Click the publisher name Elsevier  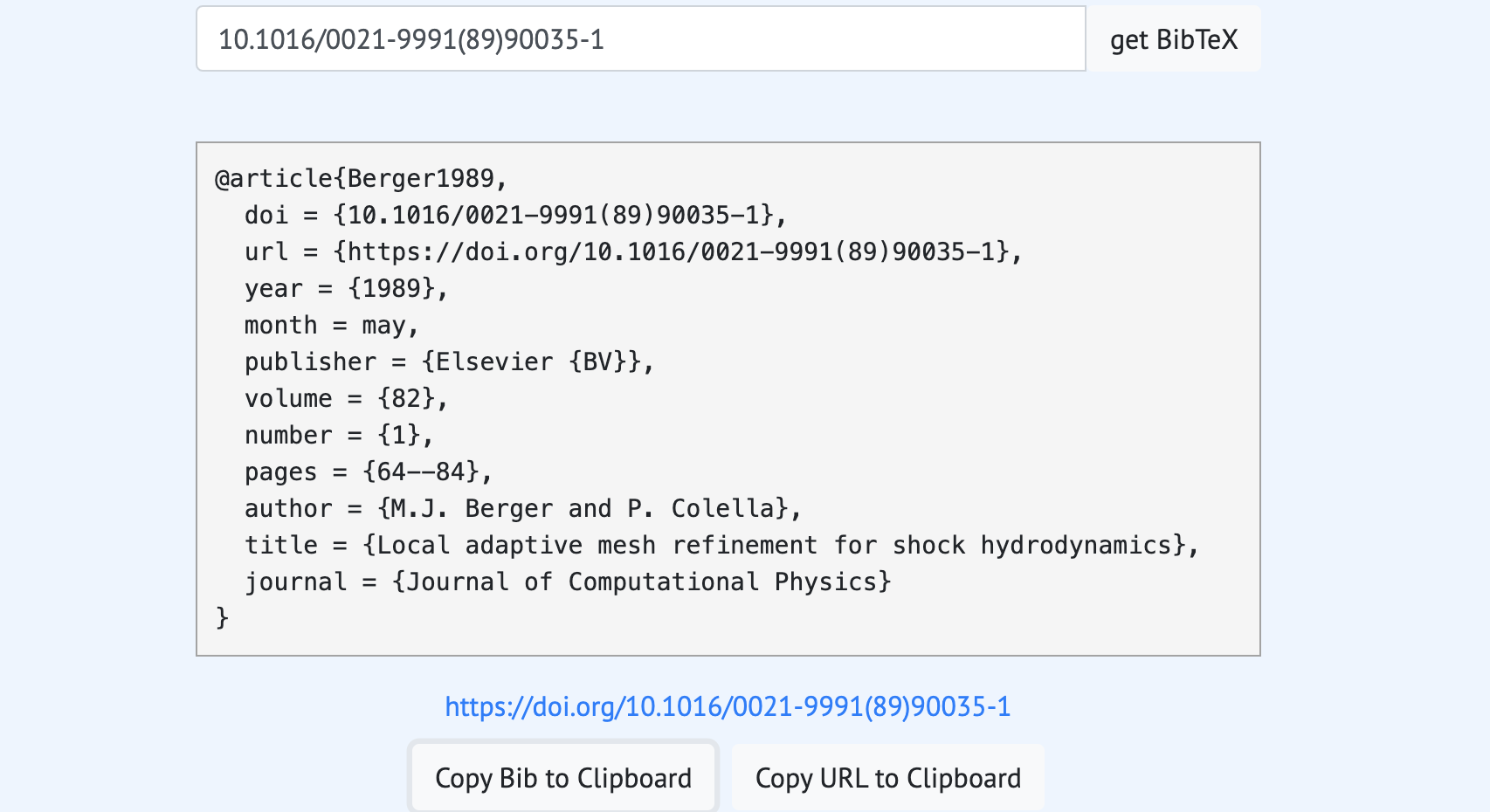(493, 362)
